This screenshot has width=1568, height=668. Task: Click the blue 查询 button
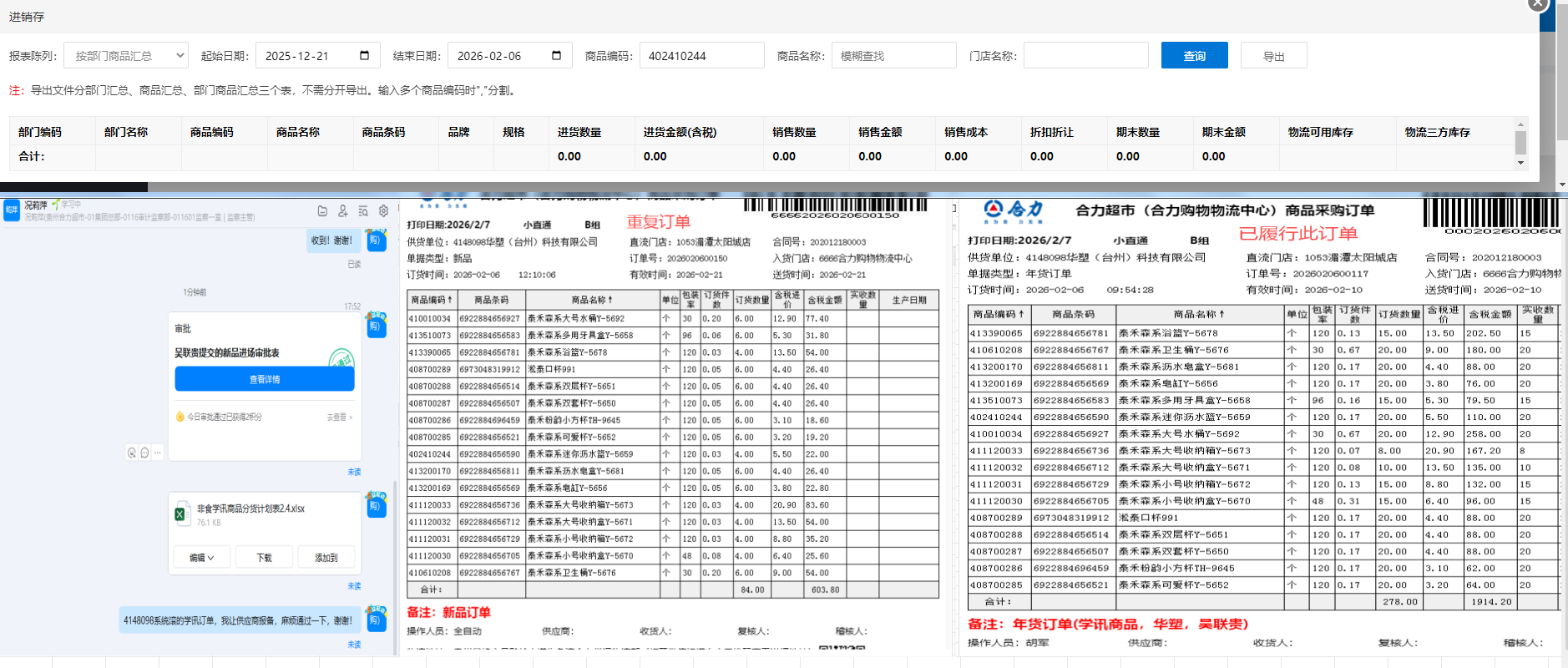pos(1194,56)
